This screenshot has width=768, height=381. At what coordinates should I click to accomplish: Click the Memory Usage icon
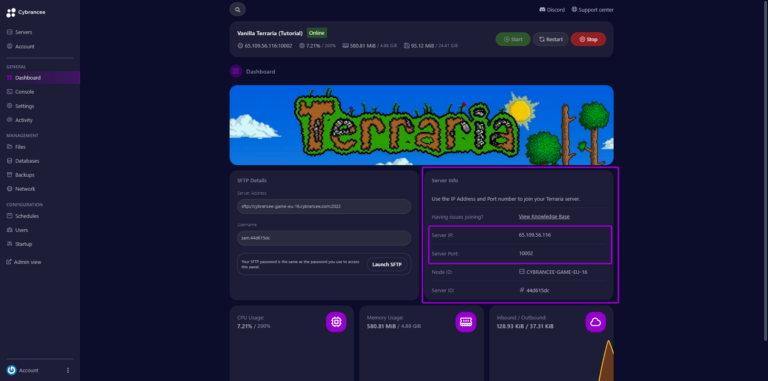pyautogui.click(x=466, y=322)
